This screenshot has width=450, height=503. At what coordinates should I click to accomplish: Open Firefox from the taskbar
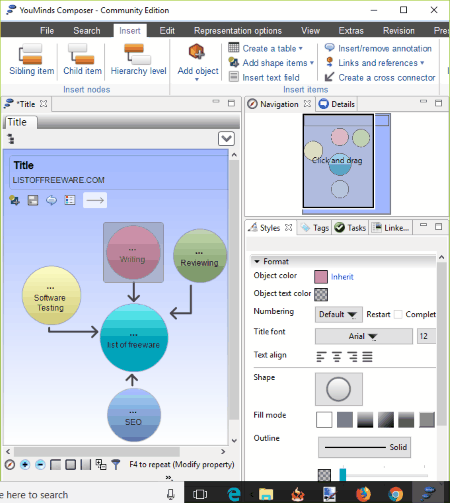pyautogui.click(x=363, y=494)
